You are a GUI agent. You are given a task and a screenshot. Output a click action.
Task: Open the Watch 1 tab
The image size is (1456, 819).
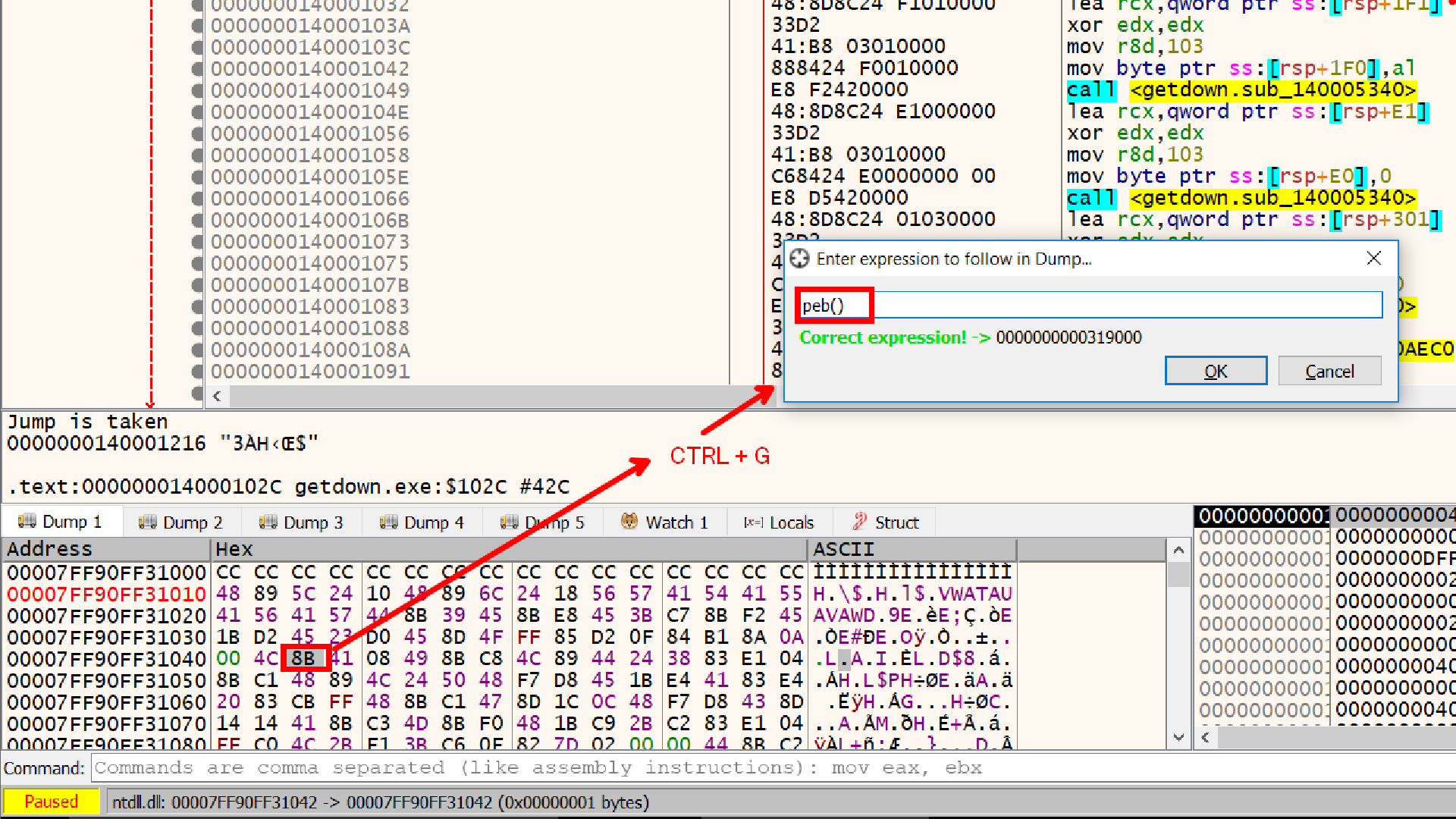coord(665,522)
